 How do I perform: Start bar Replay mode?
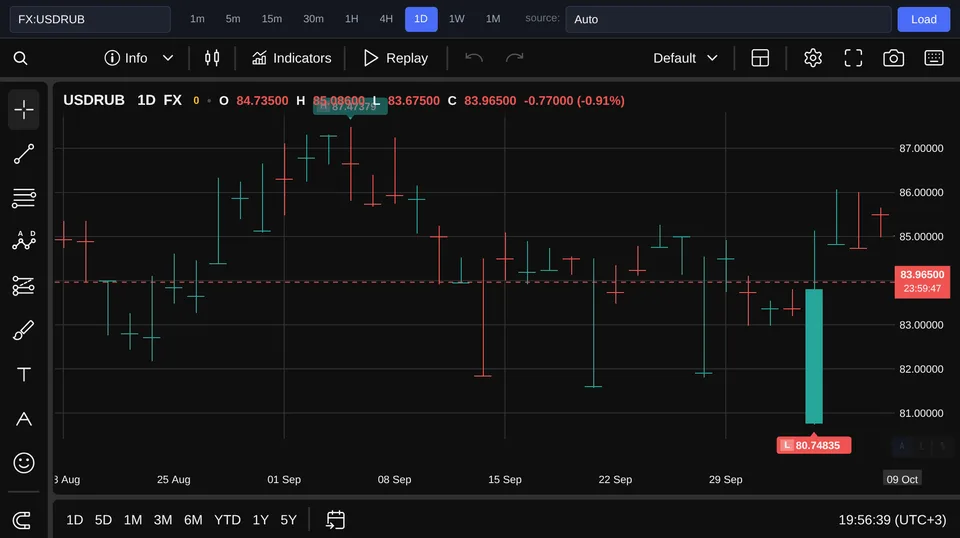pos(396,58)
